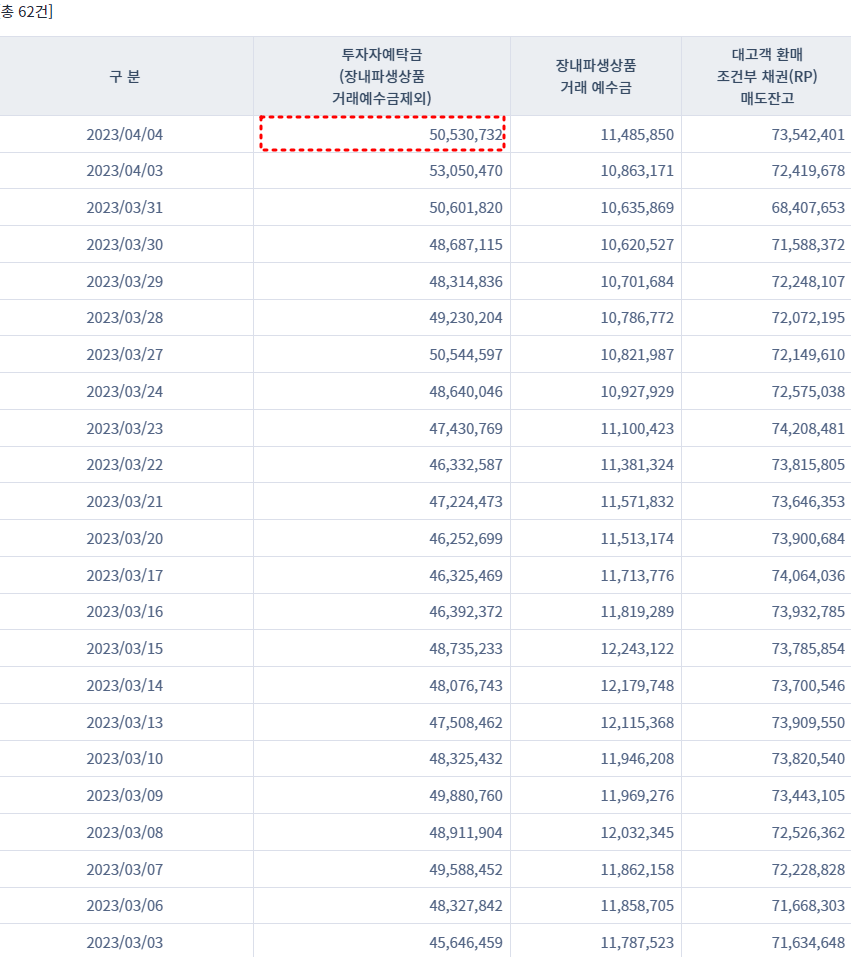Select the value 48,735,233

click(x=466, y=648)
